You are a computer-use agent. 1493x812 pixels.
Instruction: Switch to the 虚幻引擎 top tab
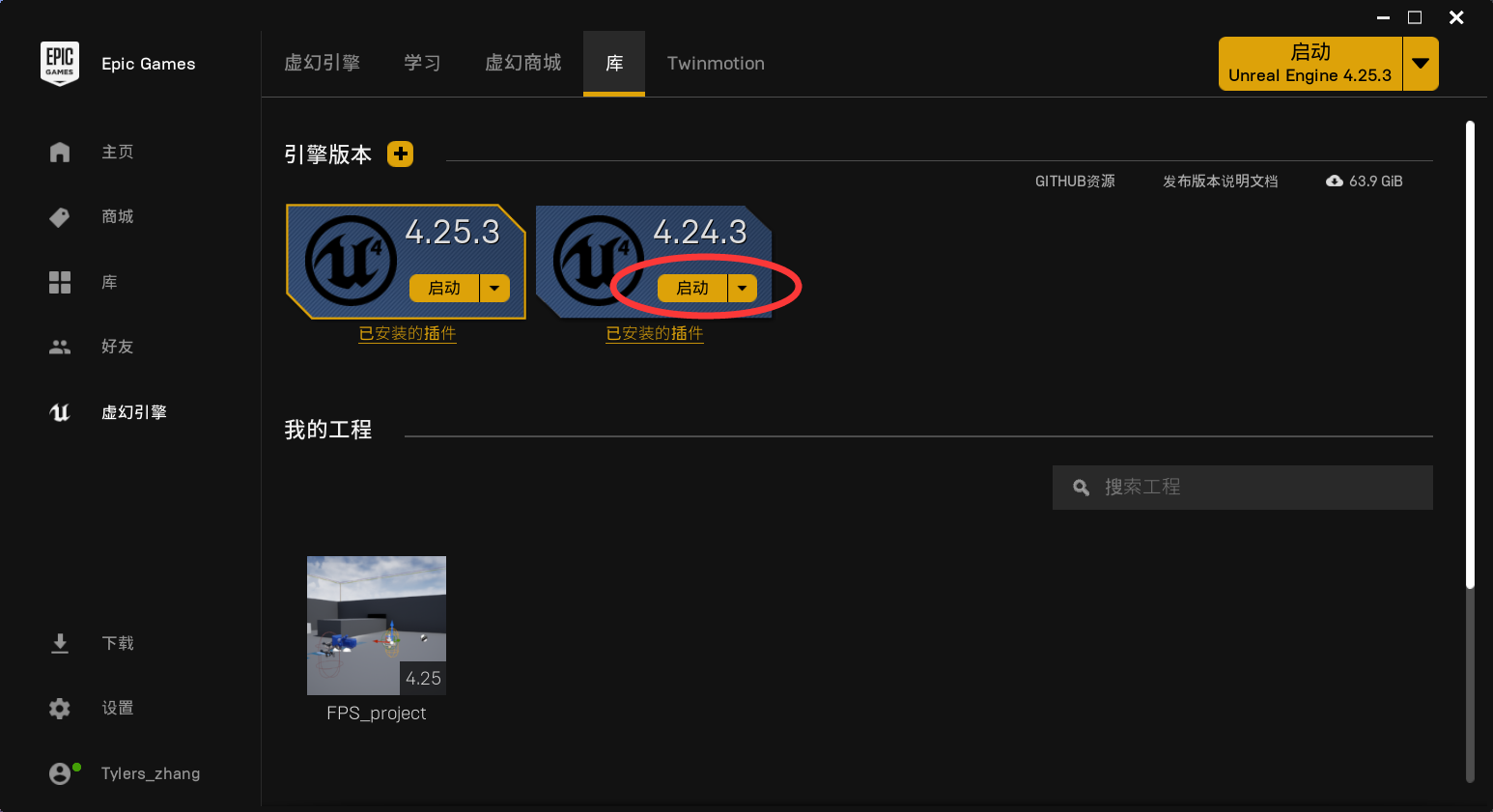pyautogui.click(x=322, y=64)
